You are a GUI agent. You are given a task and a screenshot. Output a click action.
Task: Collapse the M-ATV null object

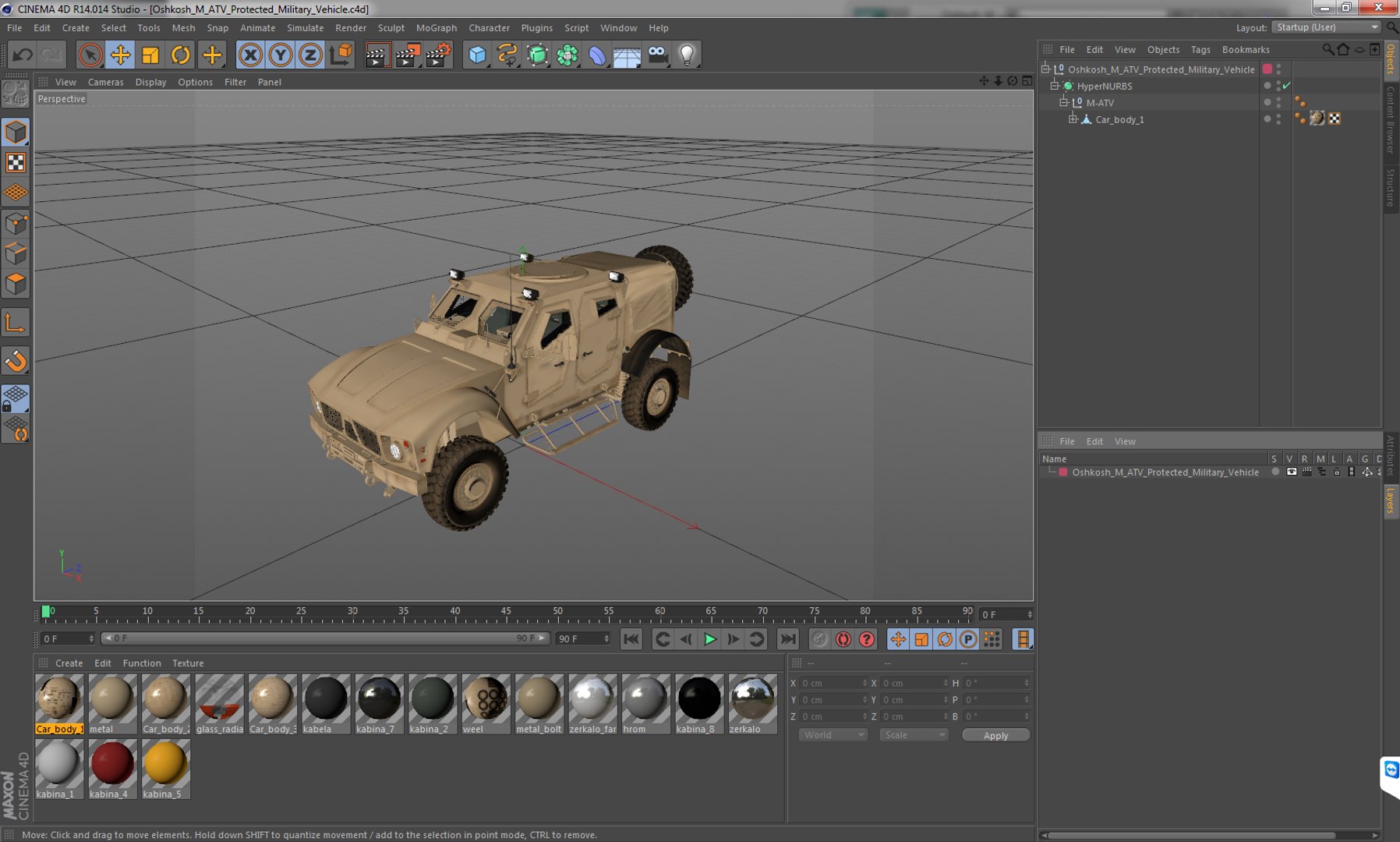point(1064,102)
